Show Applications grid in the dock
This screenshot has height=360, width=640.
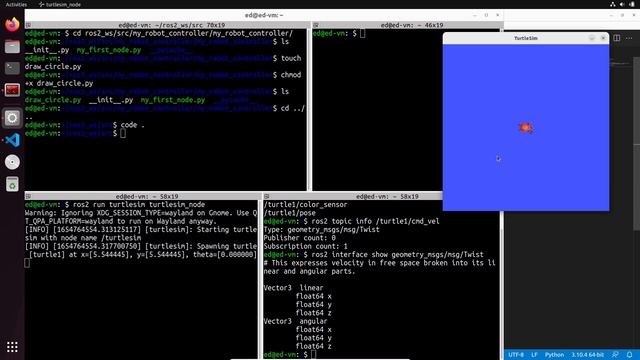click(x=12, y=347)
